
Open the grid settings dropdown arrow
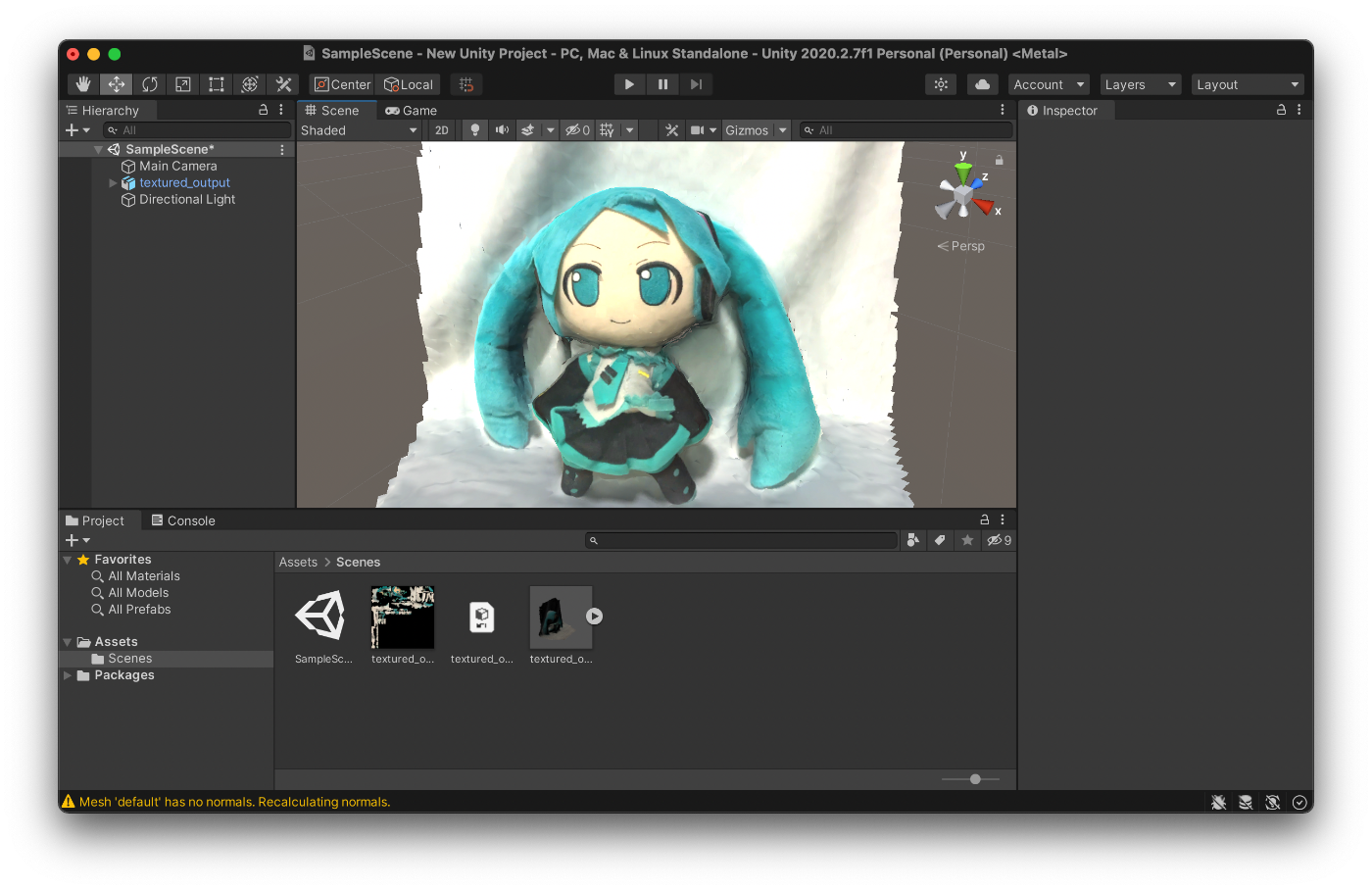click(629, 130)
